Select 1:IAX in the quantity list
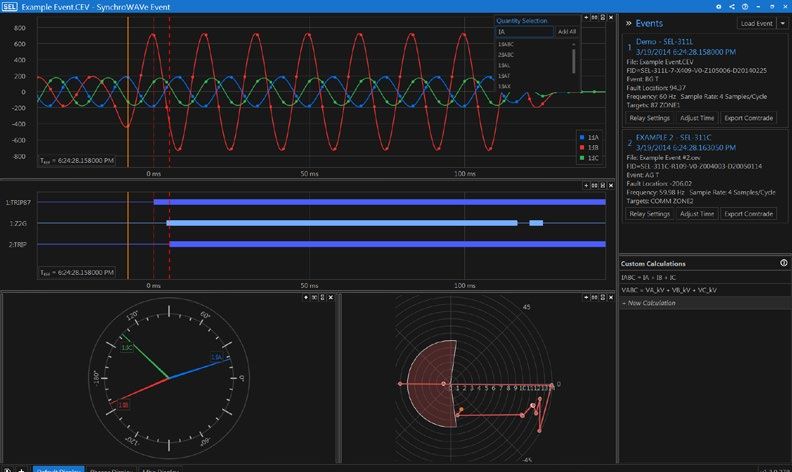This screenshot has height=472, width=792. pos(504,86)
